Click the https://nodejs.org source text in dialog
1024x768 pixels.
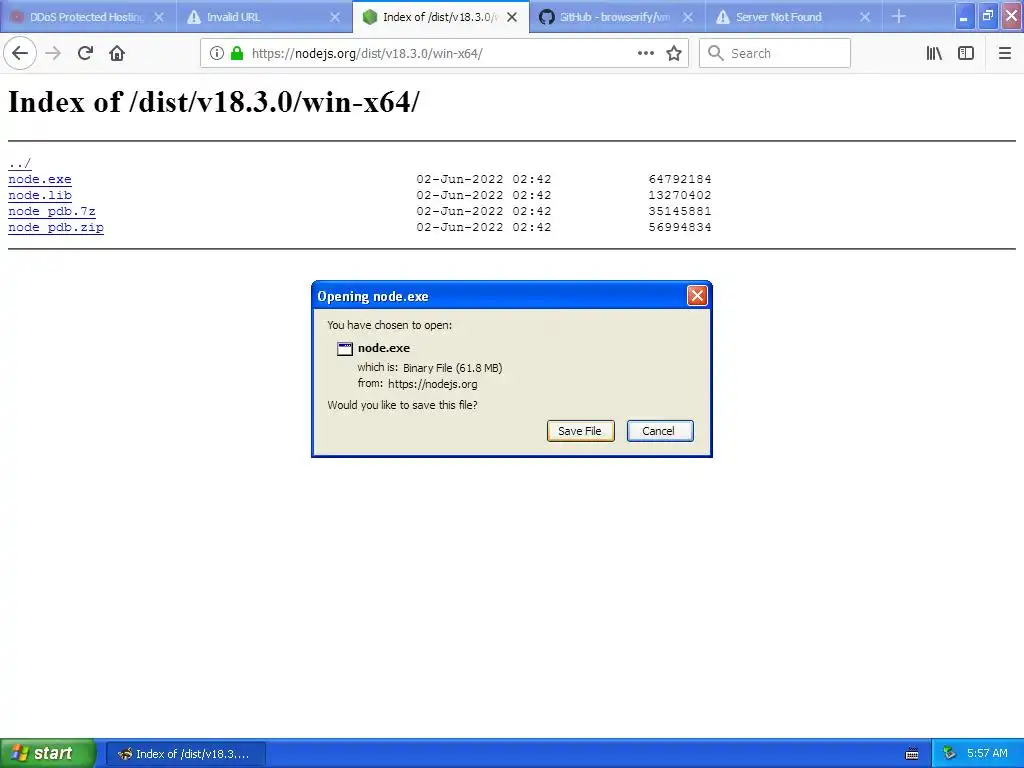point(432,384)
